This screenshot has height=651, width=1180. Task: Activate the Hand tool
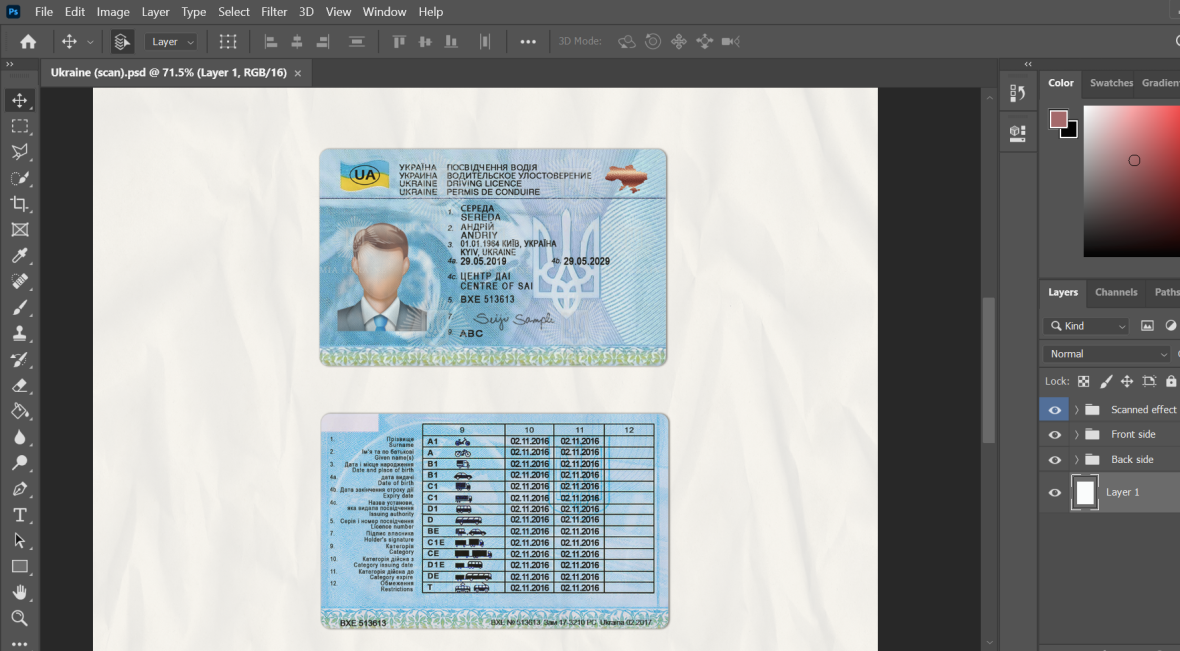pos(19,592)
